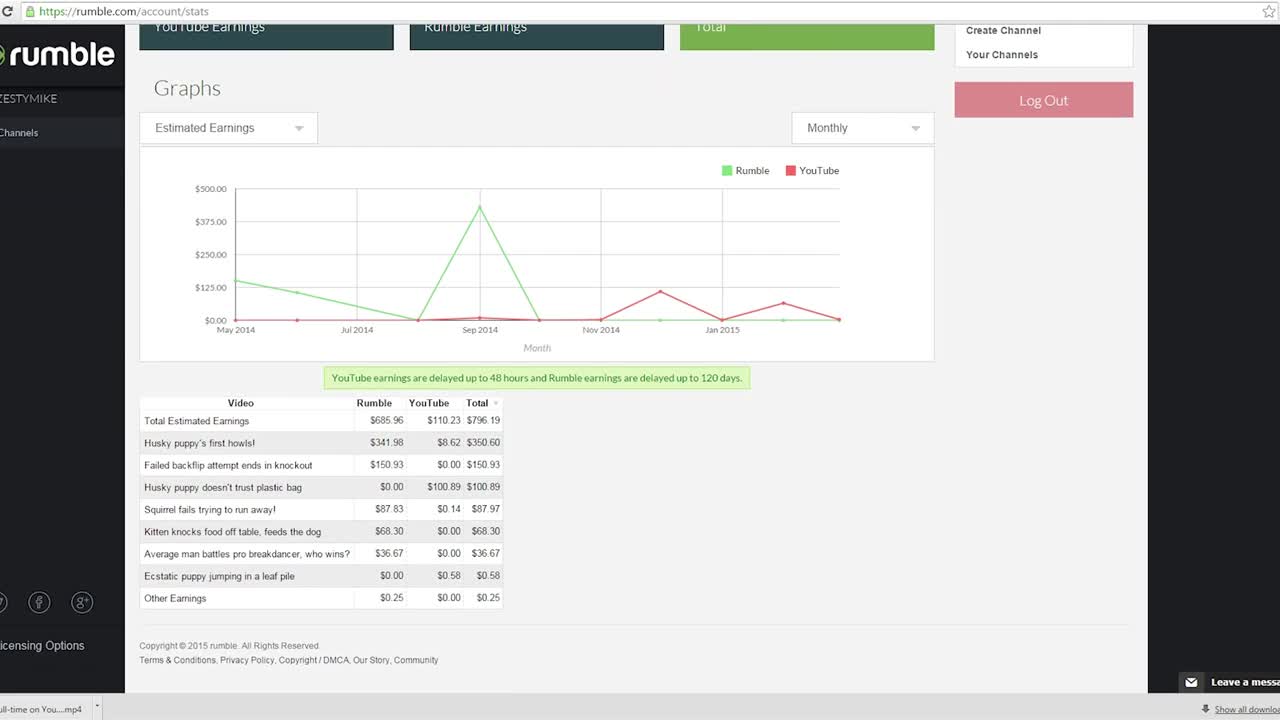Click 'Ecstatic puppy jumping in a leaf pile'

[x=219, y=576]
